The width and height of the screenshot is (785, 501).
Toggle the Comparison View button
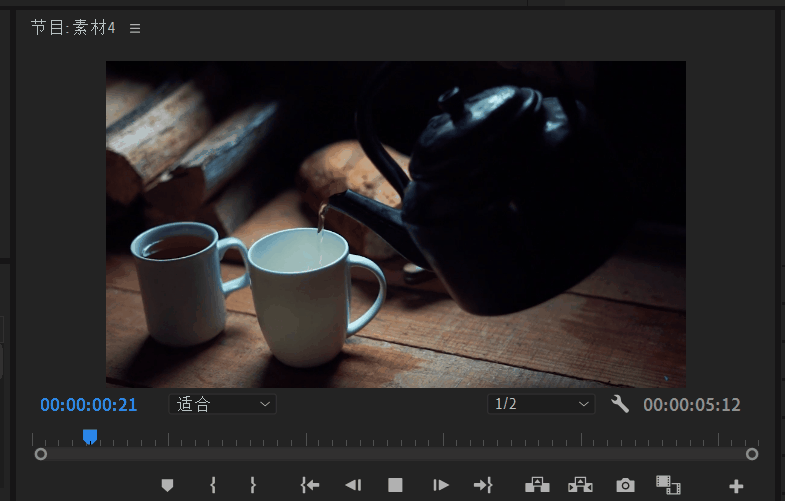[x=667, y=485]
